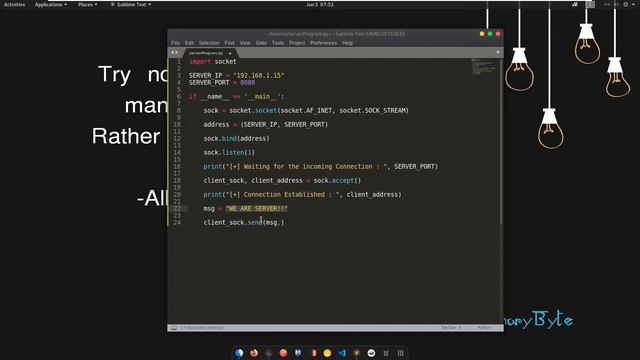Open the Applications menu in top bar
Screen dimensions: 640x360
coord(51,4)
